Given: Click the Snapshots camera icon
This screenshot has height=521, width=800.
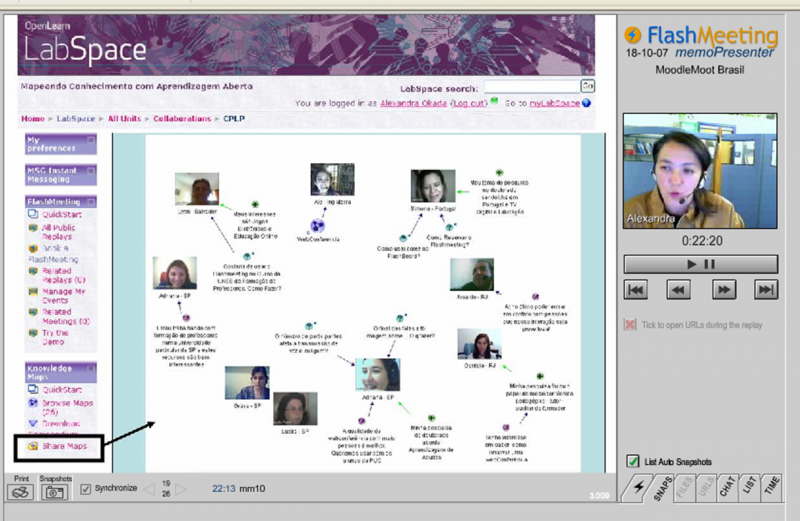Looking at the screenshot, I should point(56,492).
